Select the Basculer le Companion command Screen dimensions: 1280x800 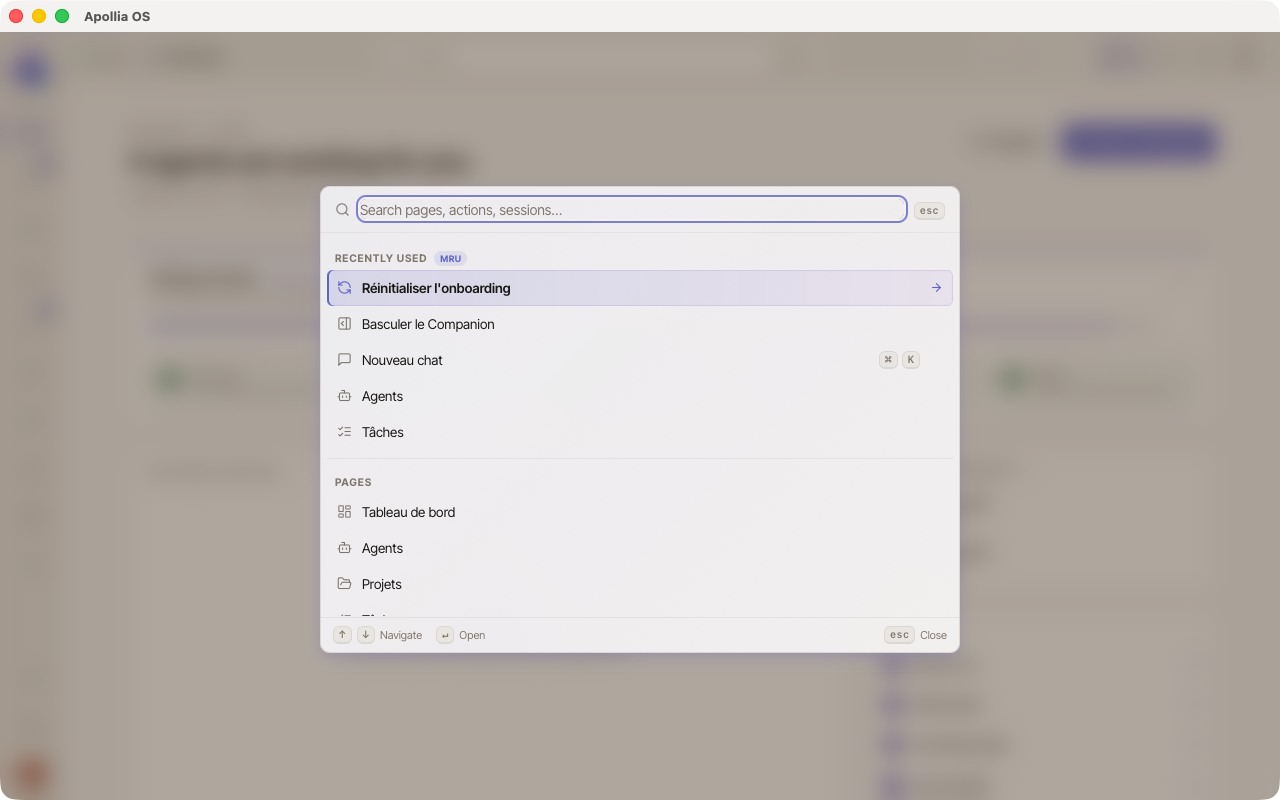[640, 324]
